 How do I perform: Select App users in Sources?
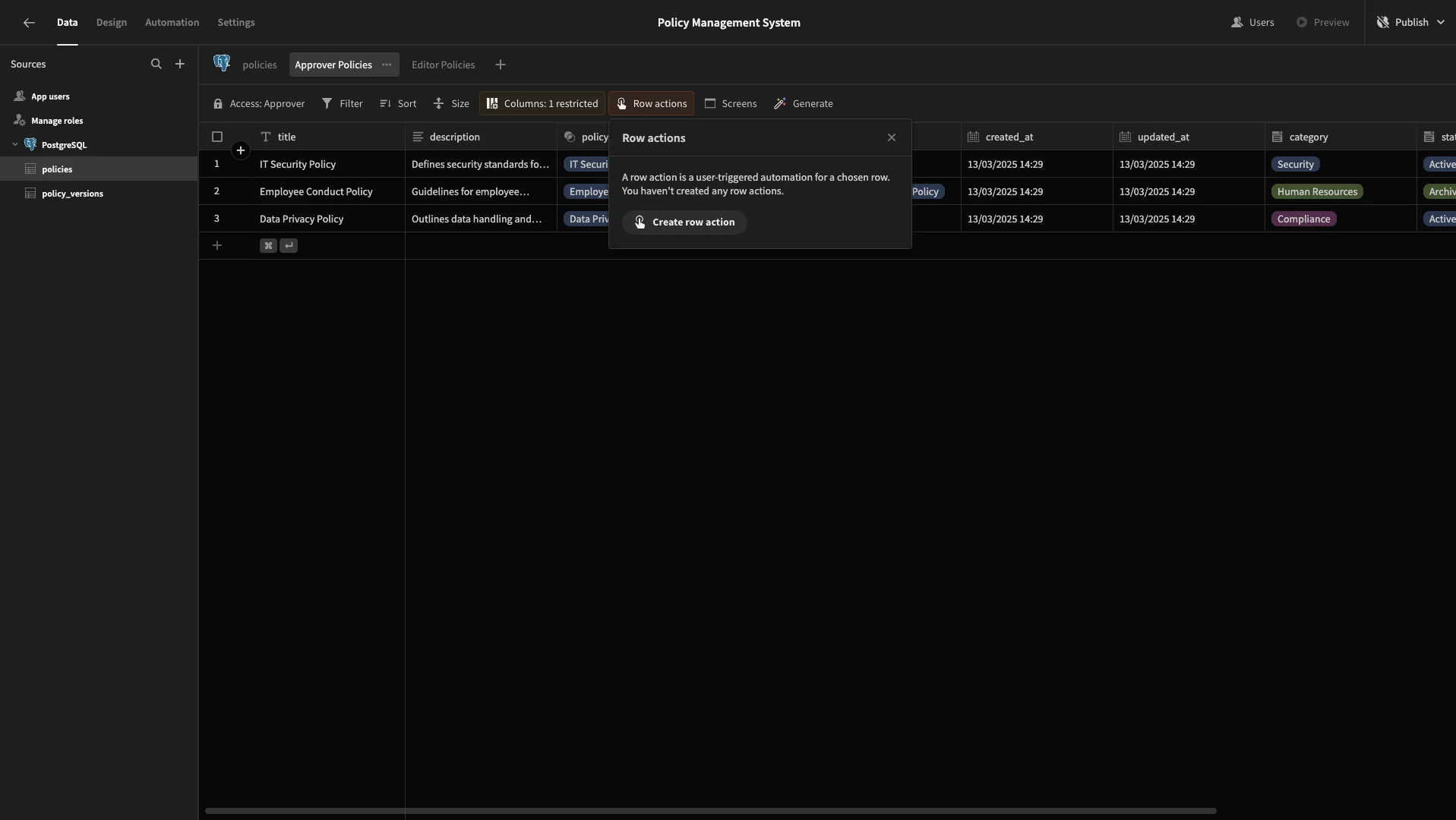pos(50,96)
